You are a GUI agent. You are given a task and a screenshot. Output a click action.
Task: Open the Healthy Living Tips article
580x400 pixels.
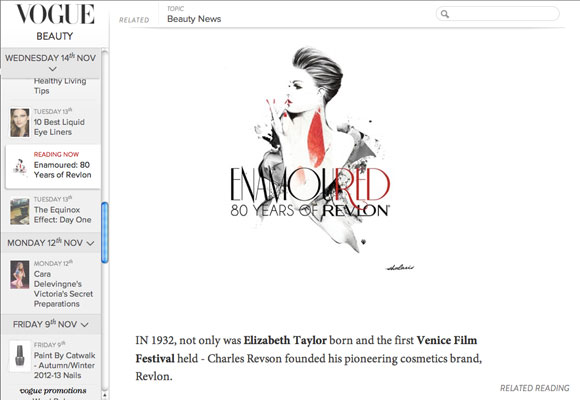click(60, 86)
